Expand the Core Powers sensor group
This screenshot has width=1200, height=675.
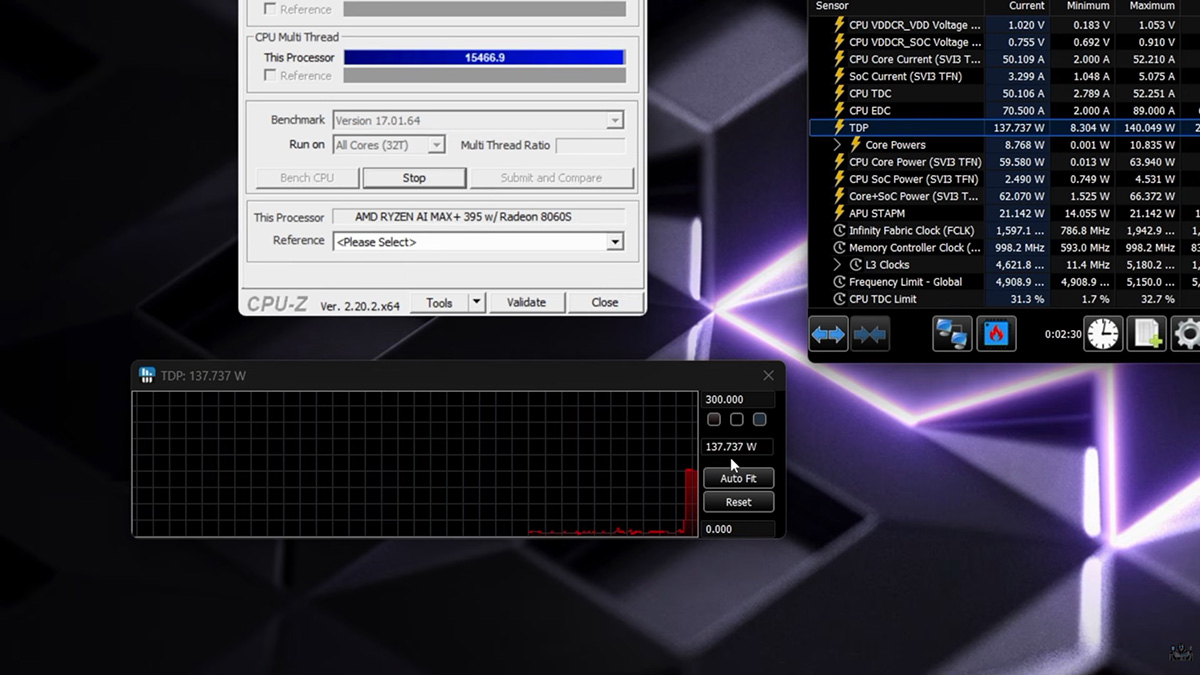click(838, 145)
